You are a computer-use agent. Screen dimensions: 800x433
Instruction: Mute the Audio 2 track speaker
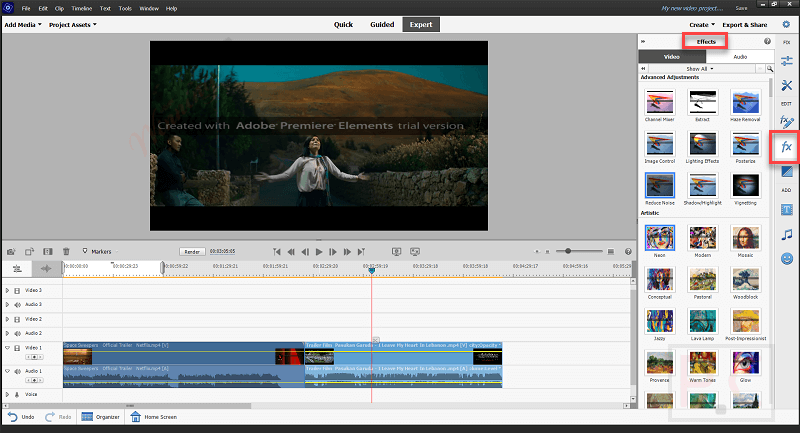tap(17, 334)
